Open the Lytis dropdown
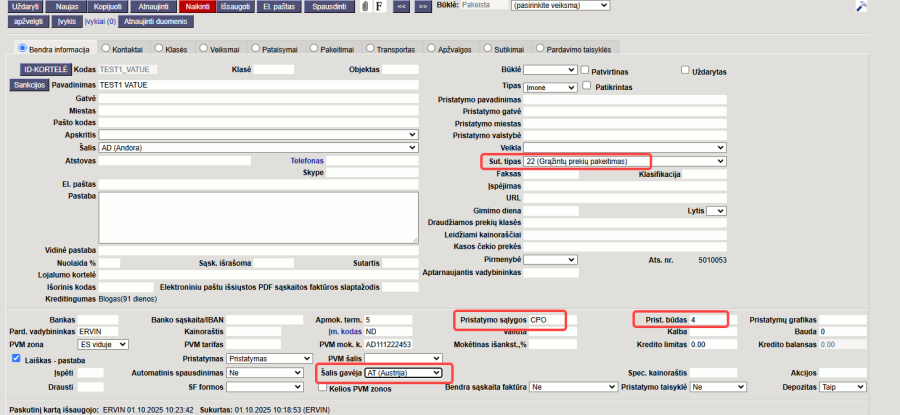Image resolution: width=900 pixels, height=415 pixels. coord(716,211)
